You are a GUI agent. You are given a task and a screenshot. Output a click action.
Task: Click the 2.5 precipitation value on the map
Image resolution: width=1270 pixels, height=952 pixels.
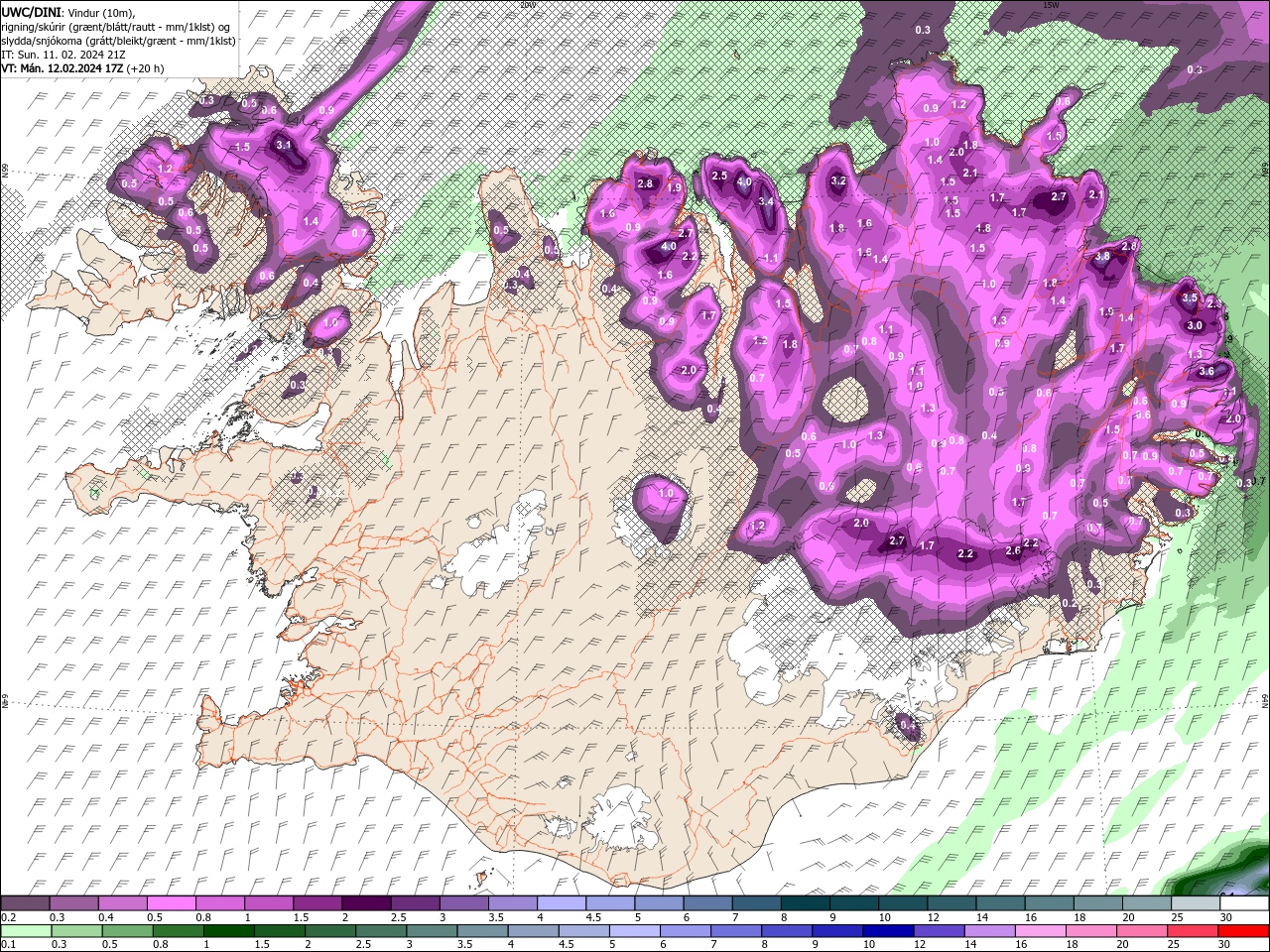tap(719, 176)
